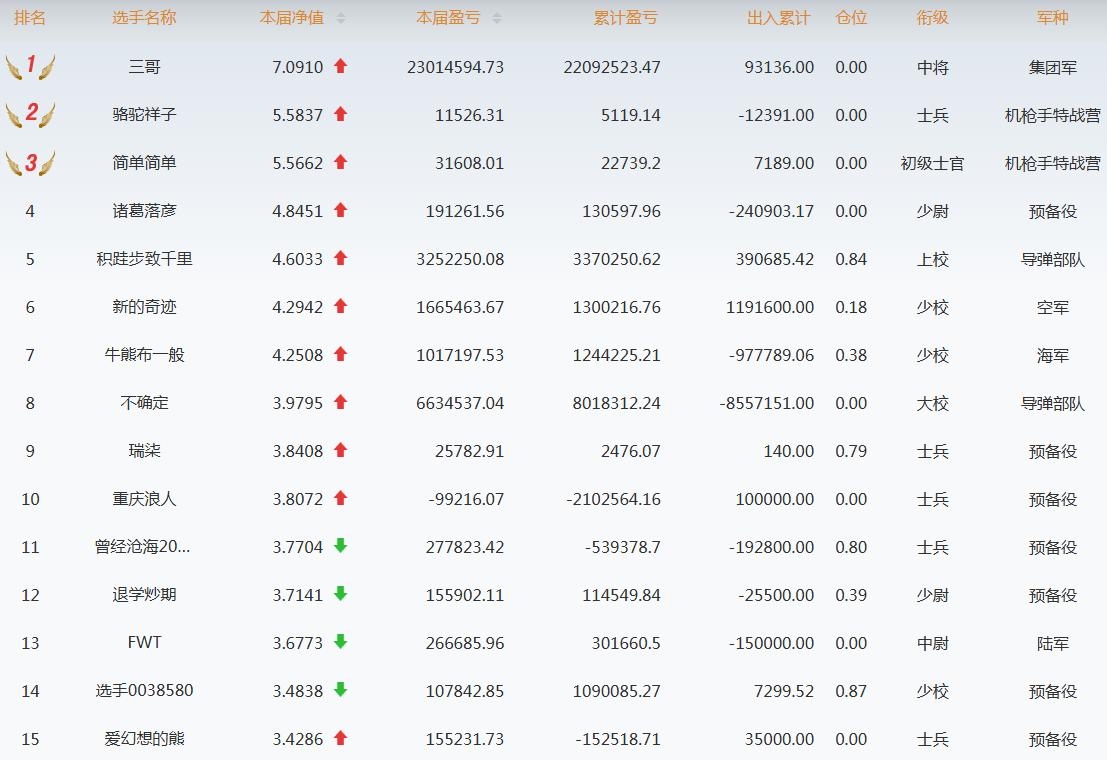Click the 累计盈亏 column header
The height and width of the screenshot is (760, 1107).
pyautogui.click(x=625, y=18)
